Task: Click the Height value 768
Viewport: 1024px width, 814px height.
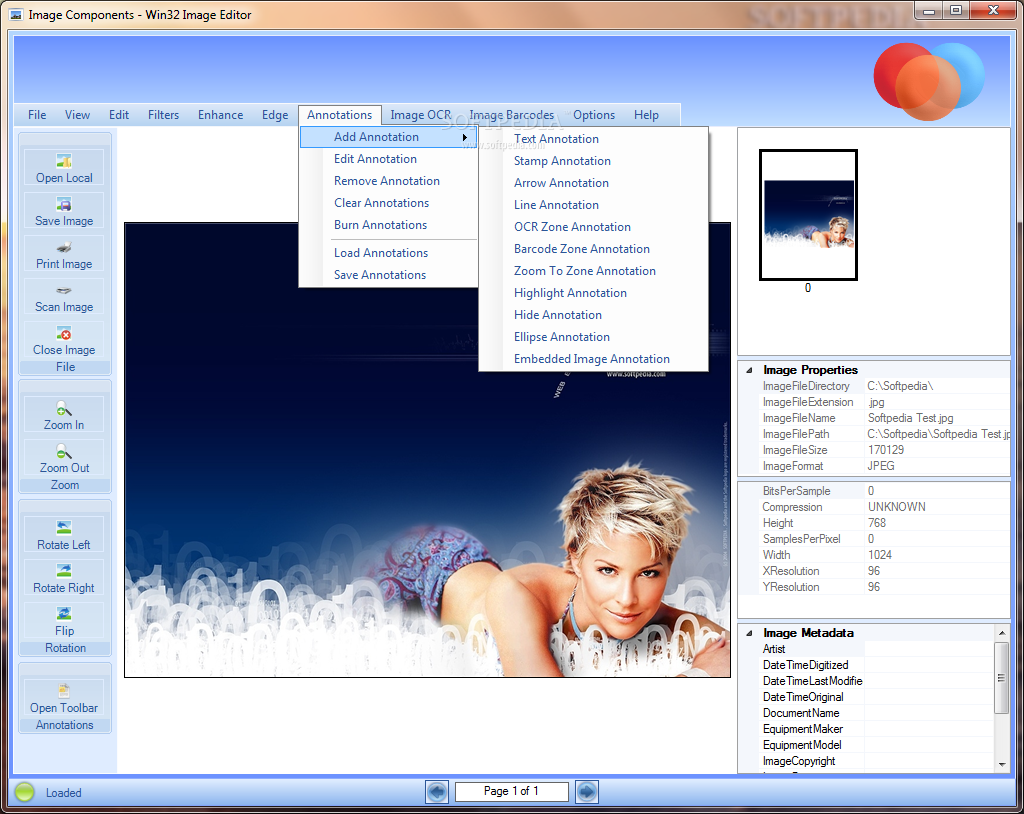Action: point(876,523)
